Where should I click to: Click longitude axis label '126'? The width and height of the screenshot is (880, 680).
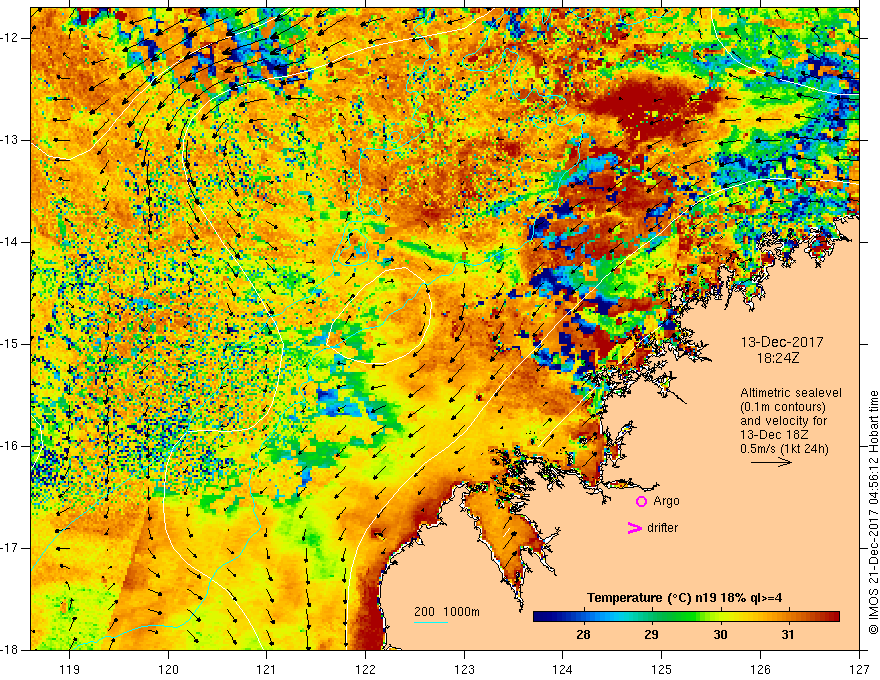click(760, 669)
